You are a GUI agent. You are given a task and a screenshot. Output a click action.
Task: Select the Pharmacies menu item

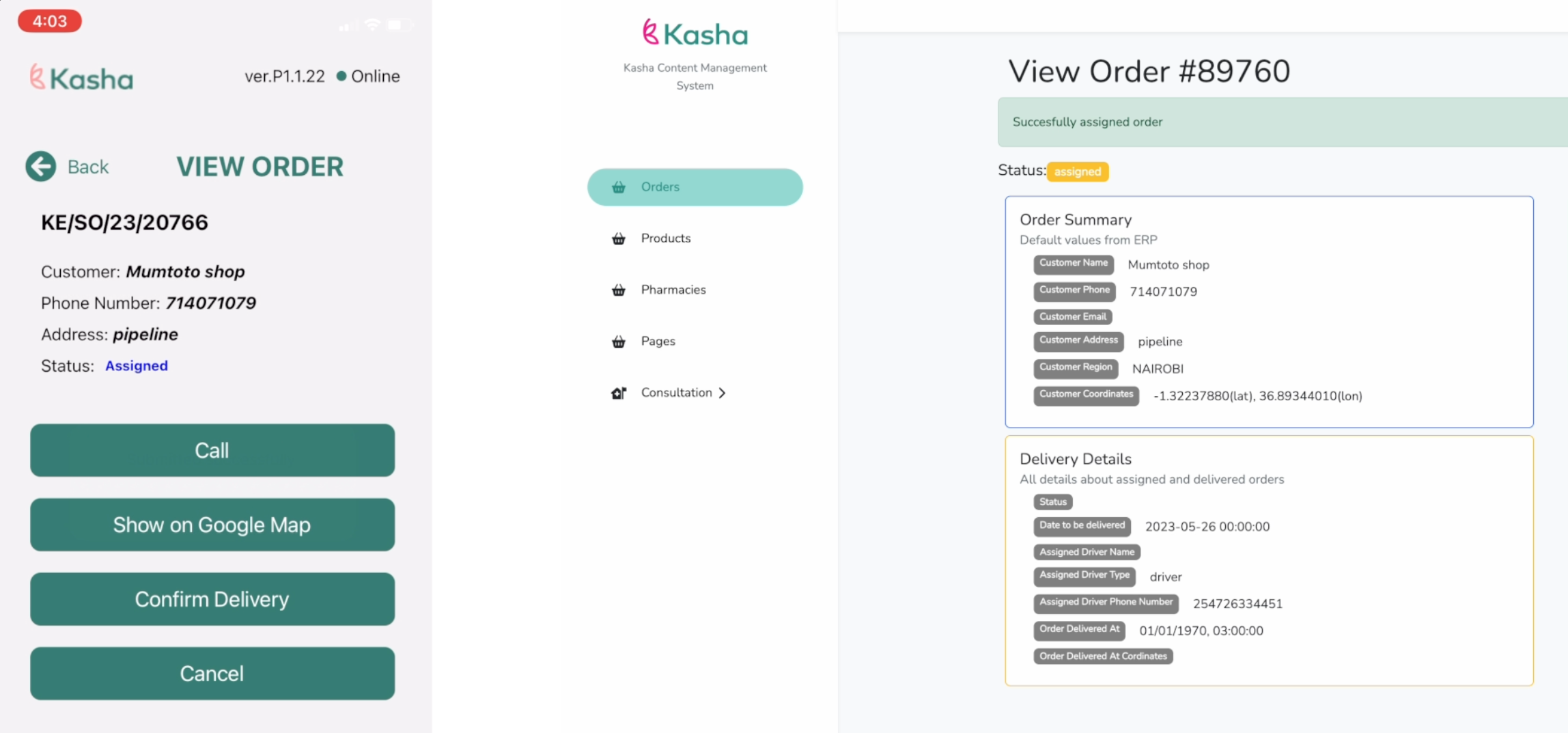coord(673,290)
